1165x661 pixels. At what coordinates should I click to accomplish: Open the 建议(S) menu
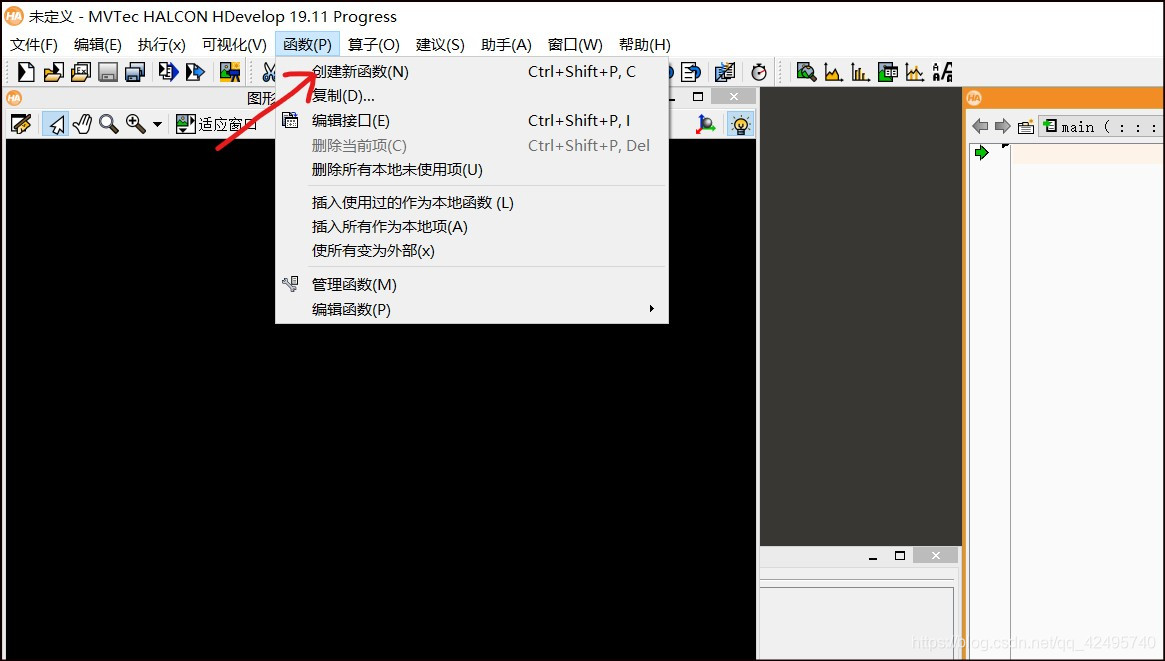(440, 45)
